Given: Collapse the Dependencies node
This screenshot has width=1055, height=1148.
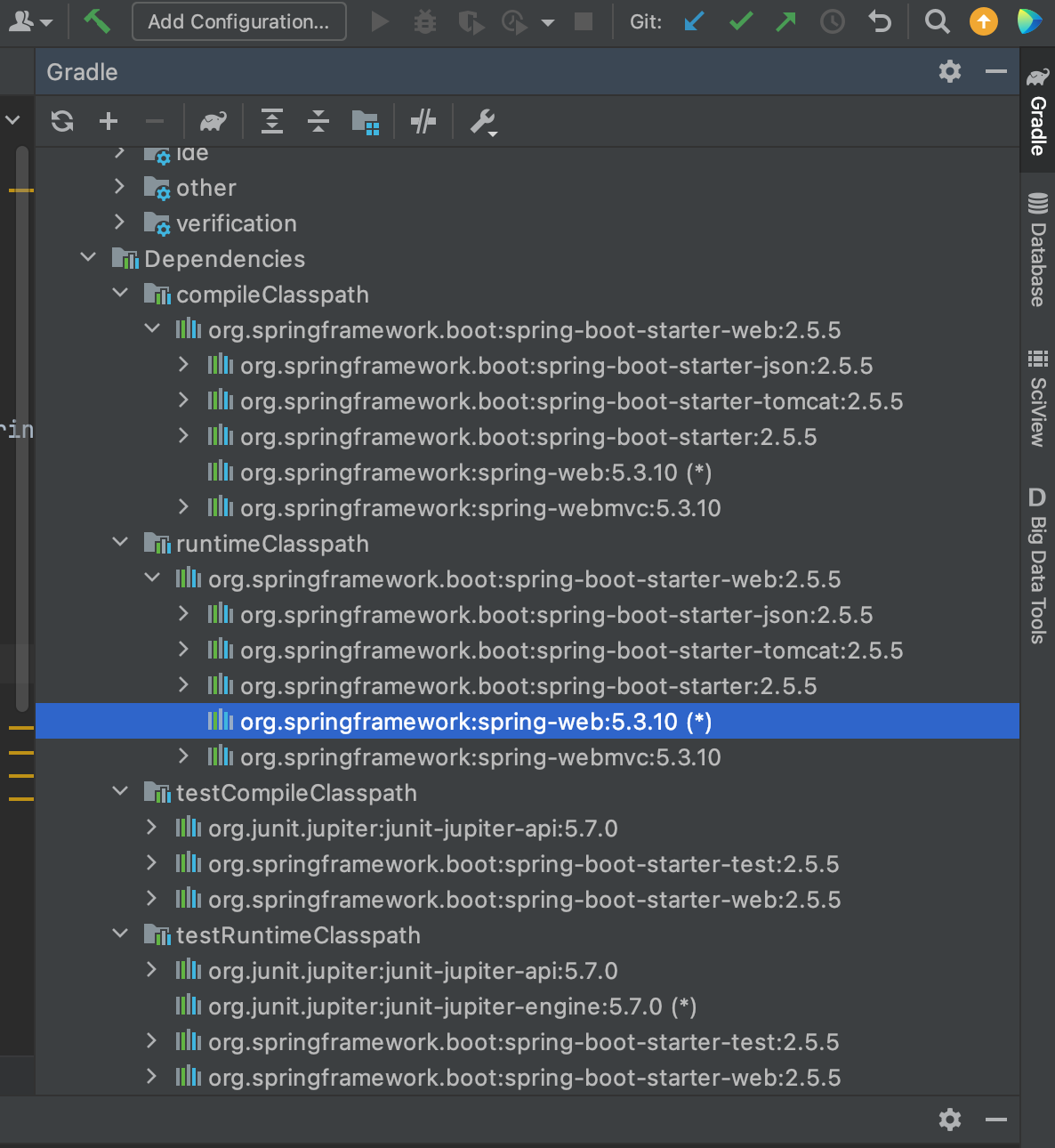Looking at the screenshot, I should (x=88, y=257).
